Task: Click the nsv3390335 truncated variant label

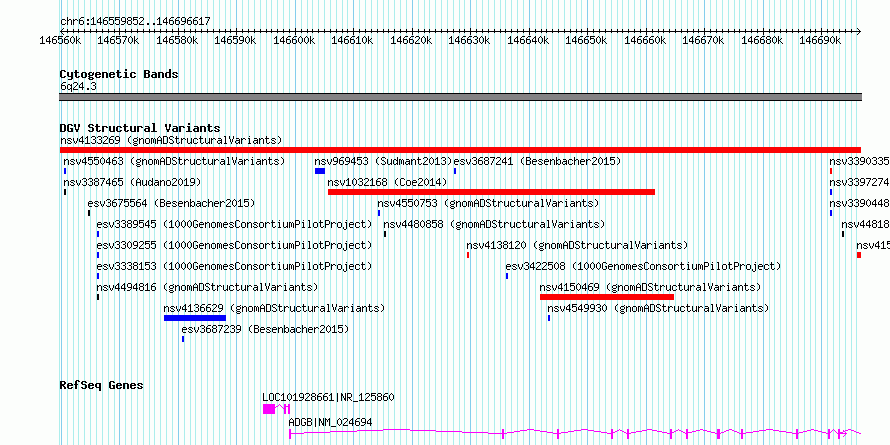Action: click(859, 161)
